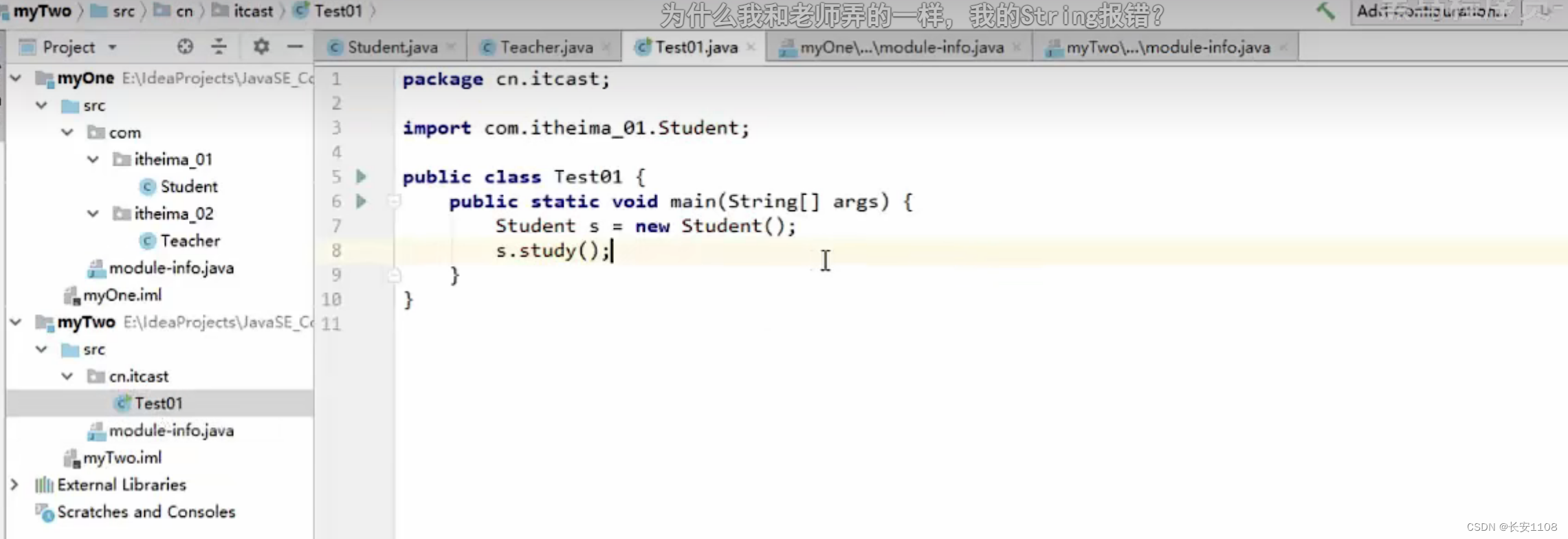Select module-info.java under myOne
The width and height of the screenshot is (1568, 539).
tap(170, 268)
